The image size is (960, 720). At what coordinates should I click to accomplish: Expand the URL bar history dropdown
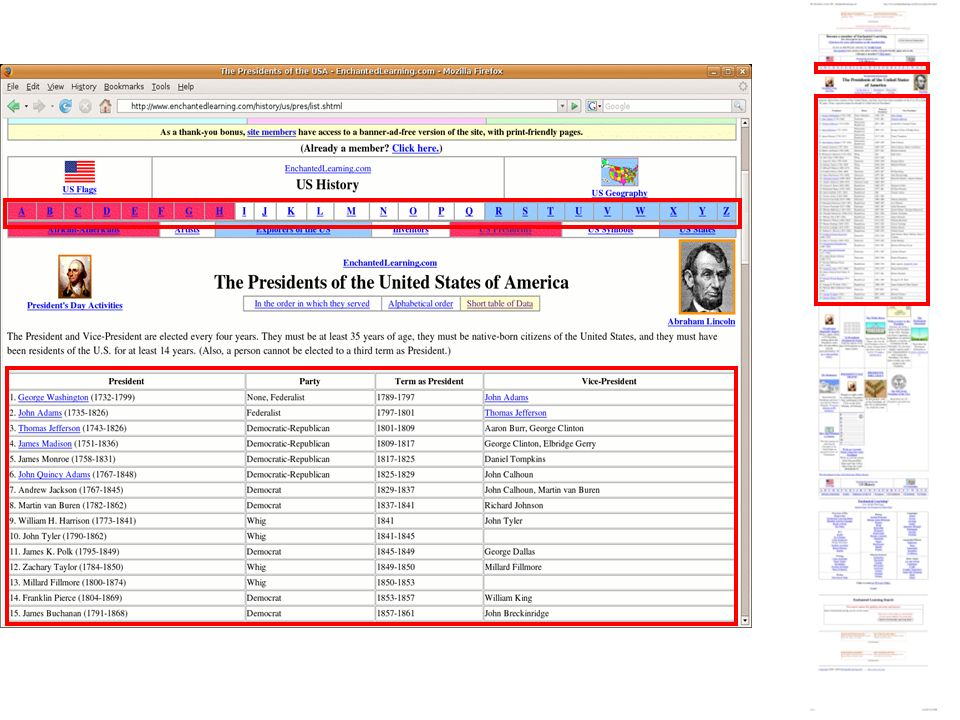pyautogui.click(x=562, y=106)
